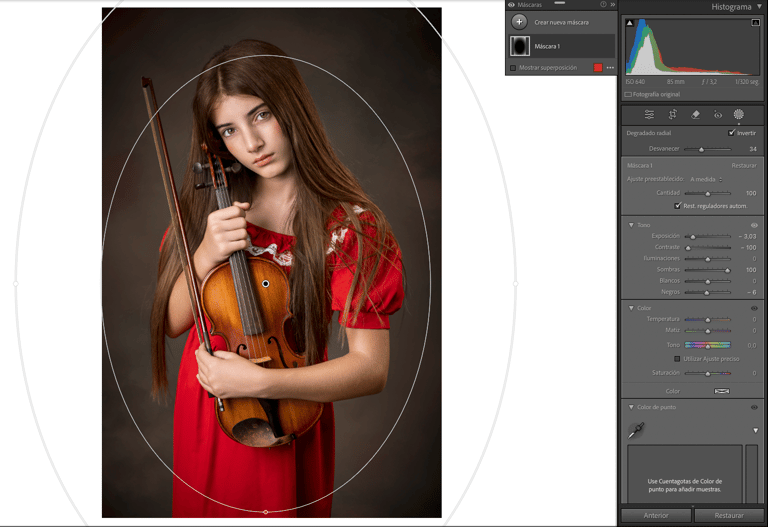Collapse the Histograma panel triangle
Image resolution: width=768 pixels, height=527 pixels.
point(759,6)
